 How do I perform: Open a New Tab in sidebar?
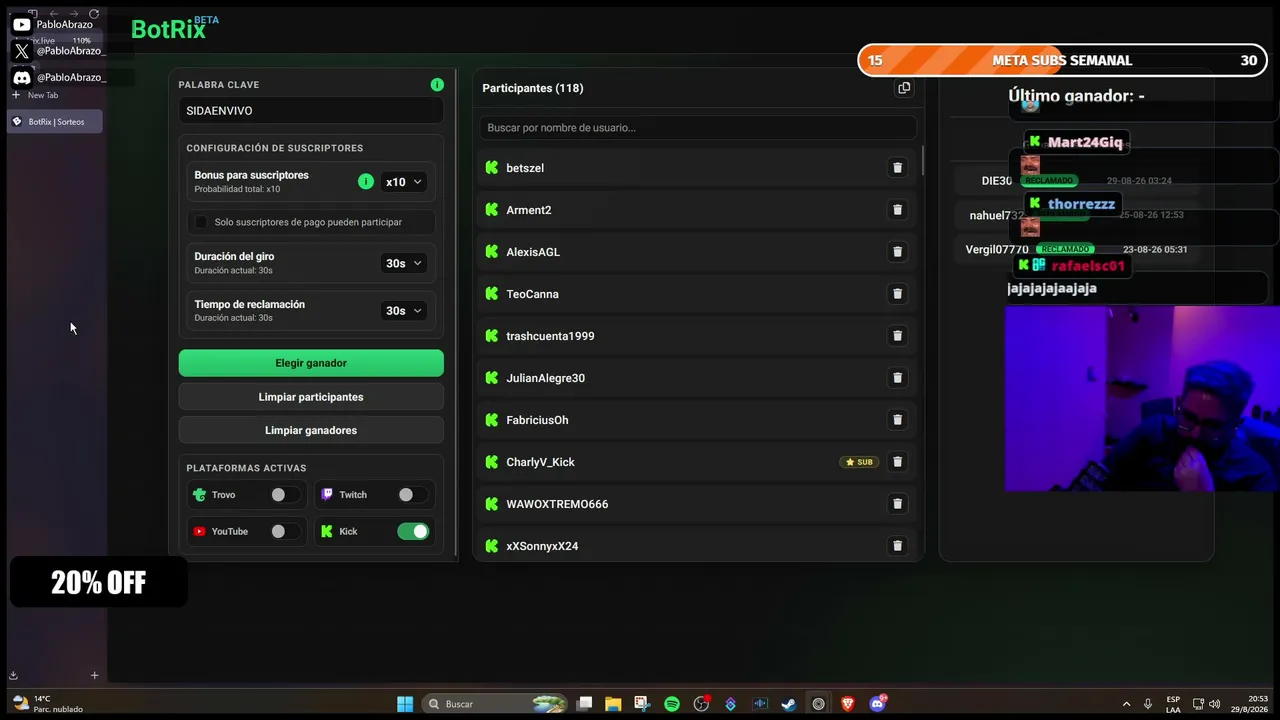tap(35, 95)
